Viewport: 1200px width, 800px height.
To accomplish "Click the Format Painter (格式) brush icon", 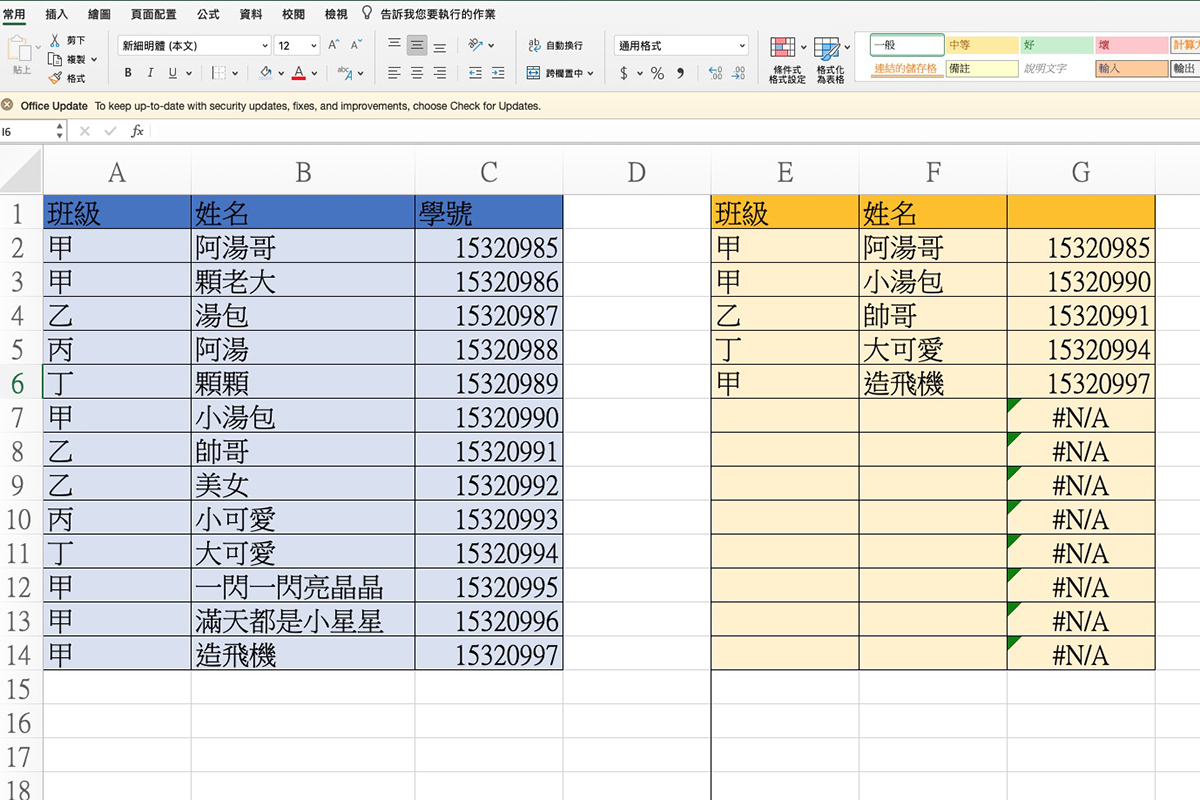I will point(56,75).
